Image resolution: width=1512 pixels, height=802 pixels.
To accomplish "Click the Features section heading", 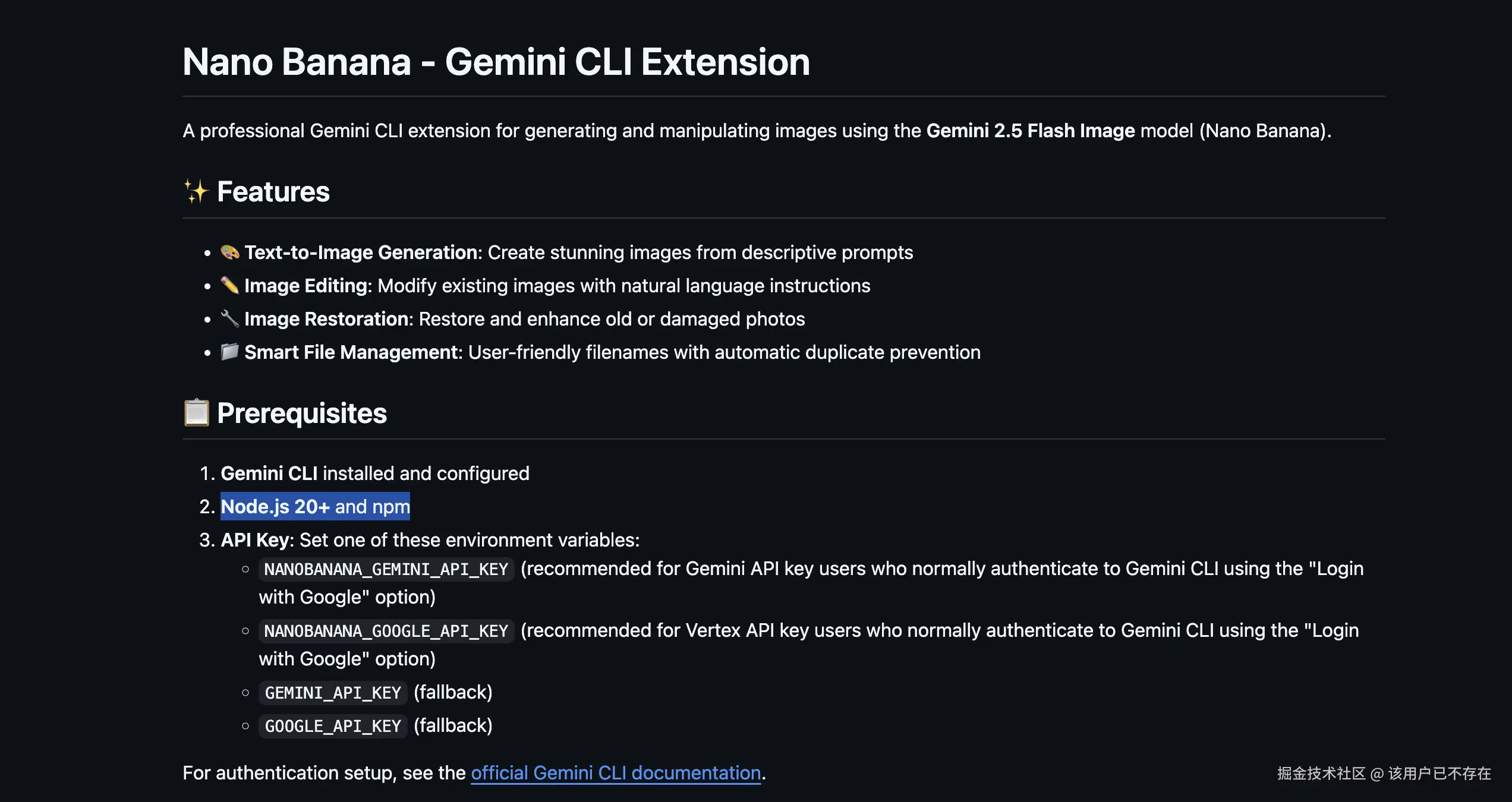I will pyautogui.click(x=273, y=192).
